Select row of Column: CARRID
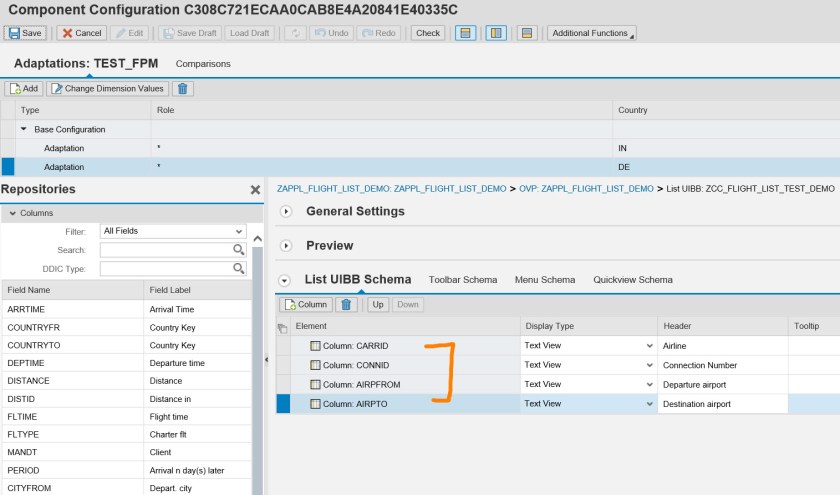840x495 pixels. (282, 346)
